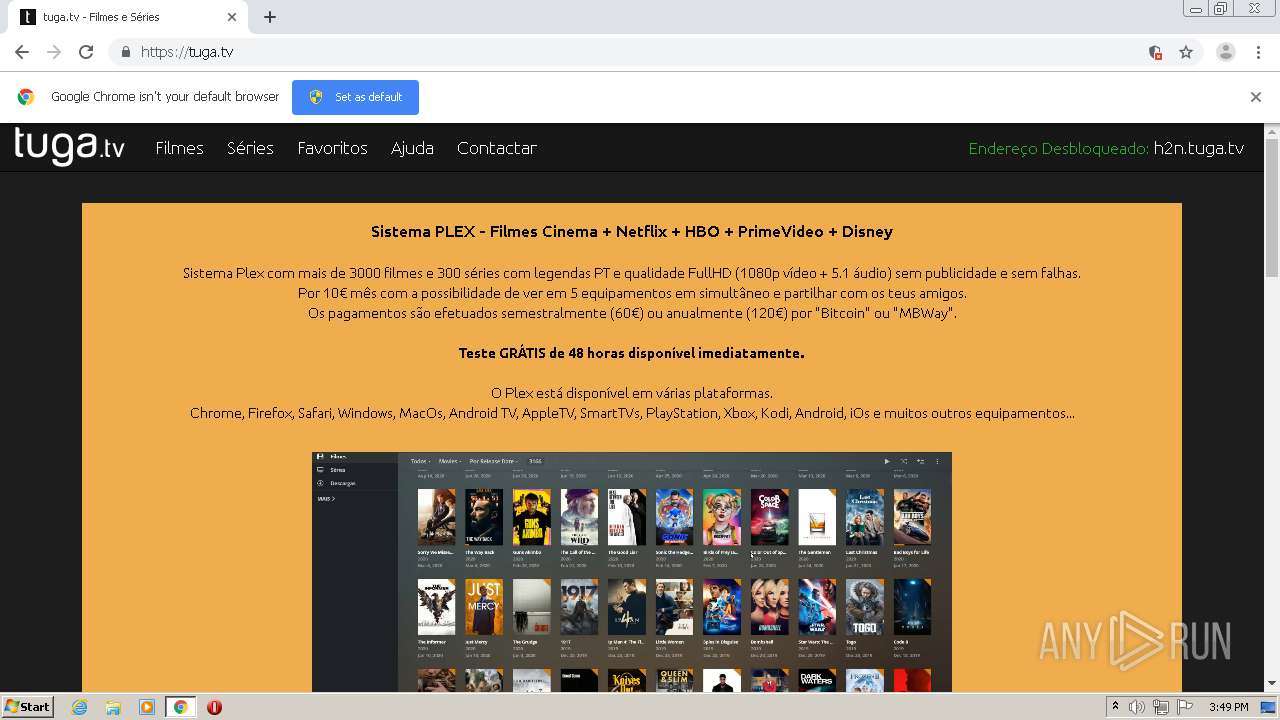The height and width of the screenshot is (720, 1280).
Task: Click the address bar showing https://tuga.tv
Action: pyautogui.click(x=640, y=52)
